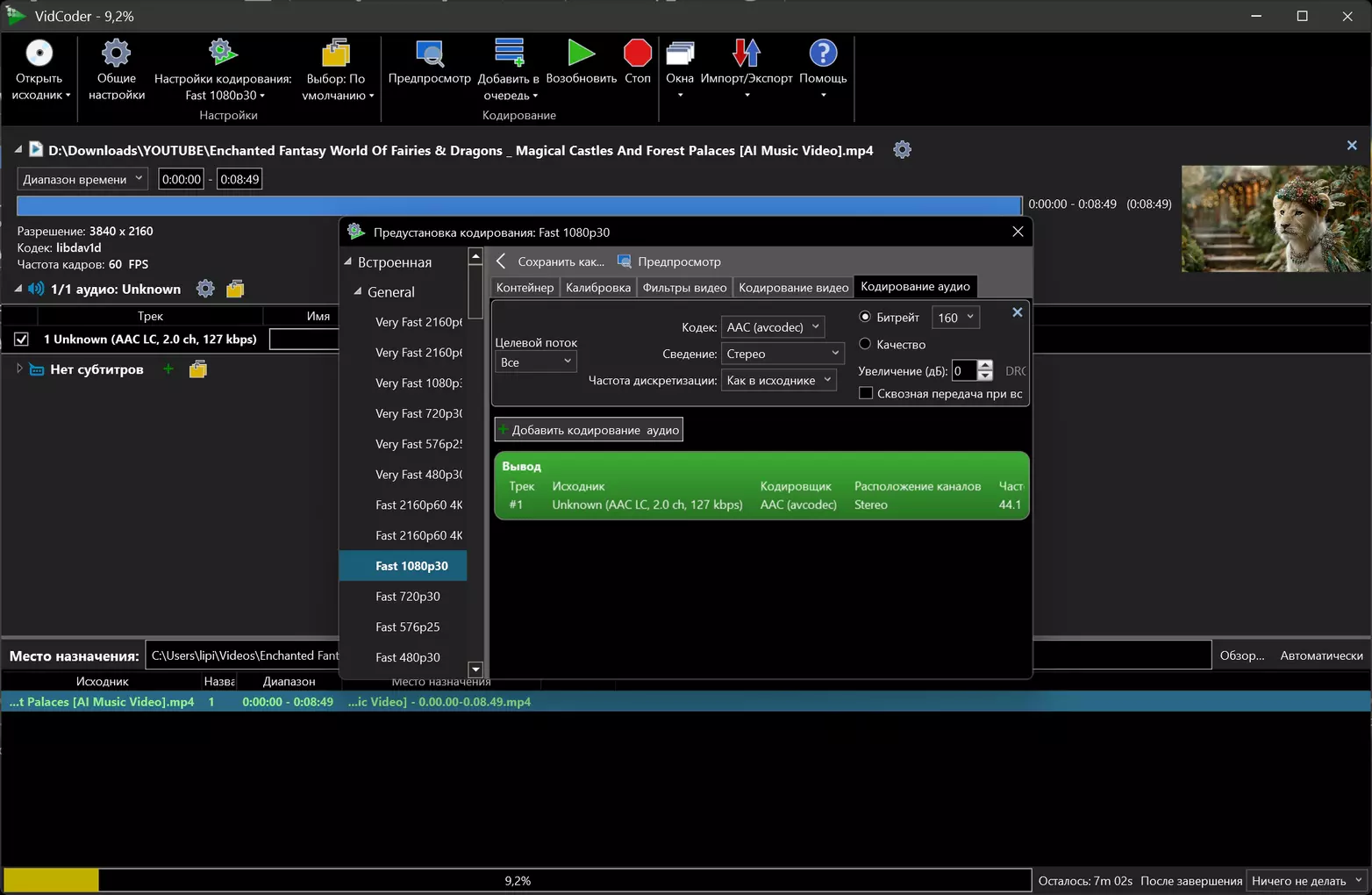
Task: Enable the passthrough checkbox in audio settings
Action: click(866, 393)
